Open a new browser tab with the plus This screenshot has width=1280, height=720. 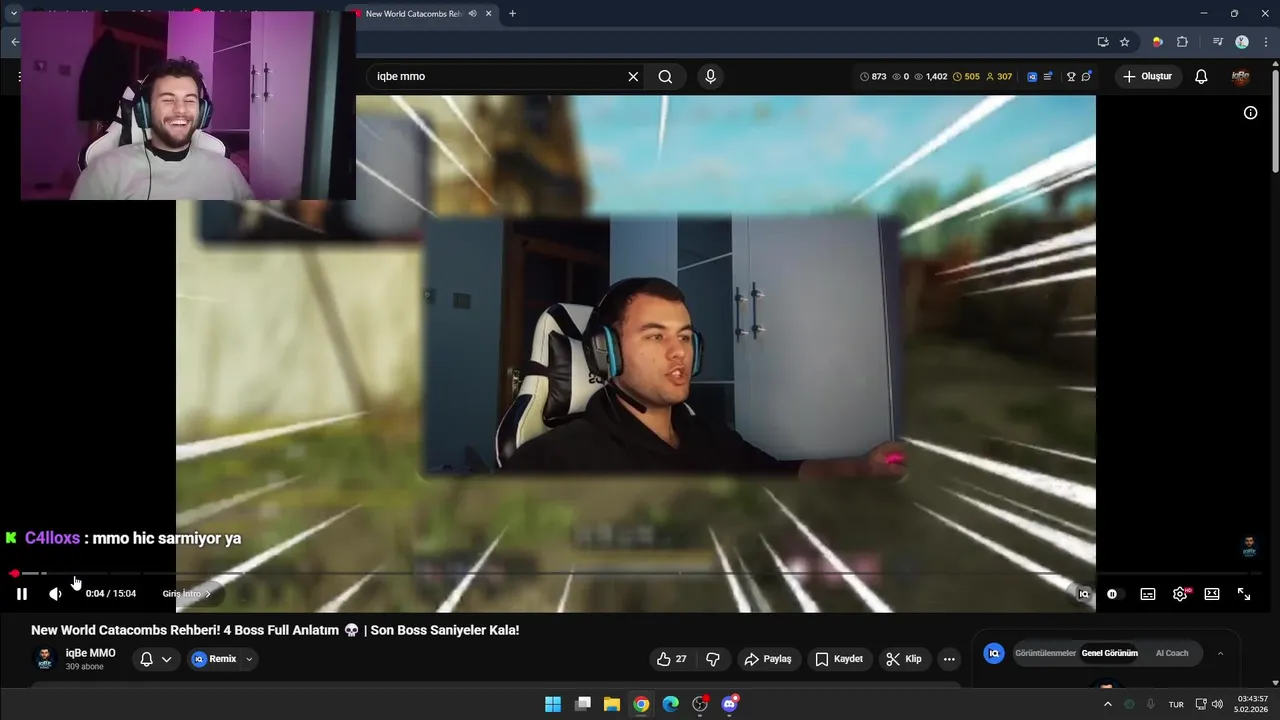coord(512,14)
